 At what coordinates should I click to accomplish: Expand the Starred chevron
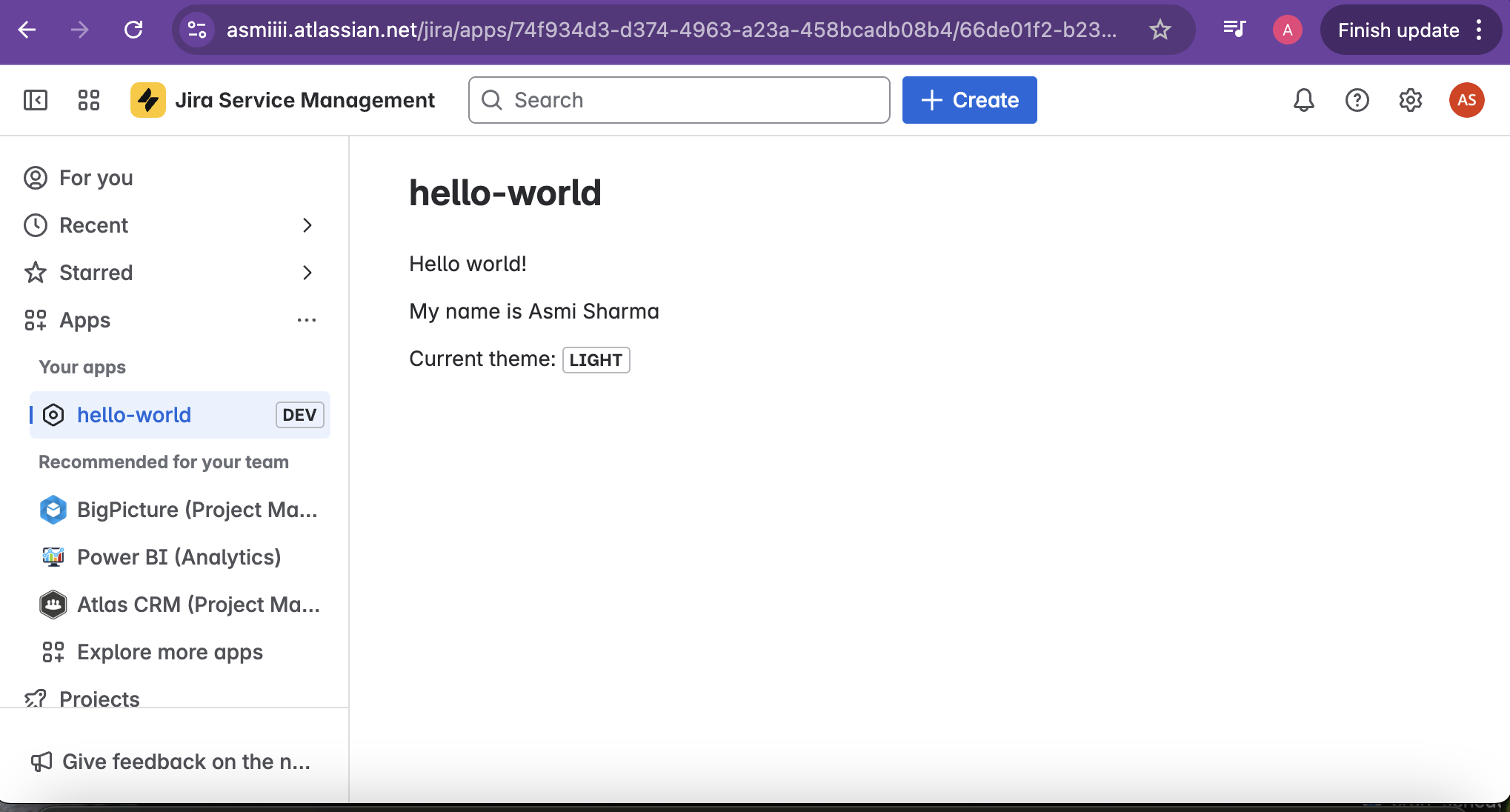tap(307, 273)
